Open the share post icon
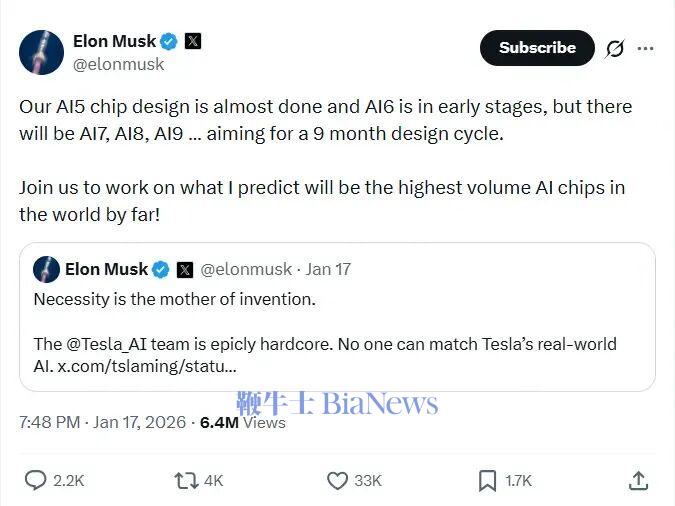Viewport: 675px width, 506px height. coord(638,481)
